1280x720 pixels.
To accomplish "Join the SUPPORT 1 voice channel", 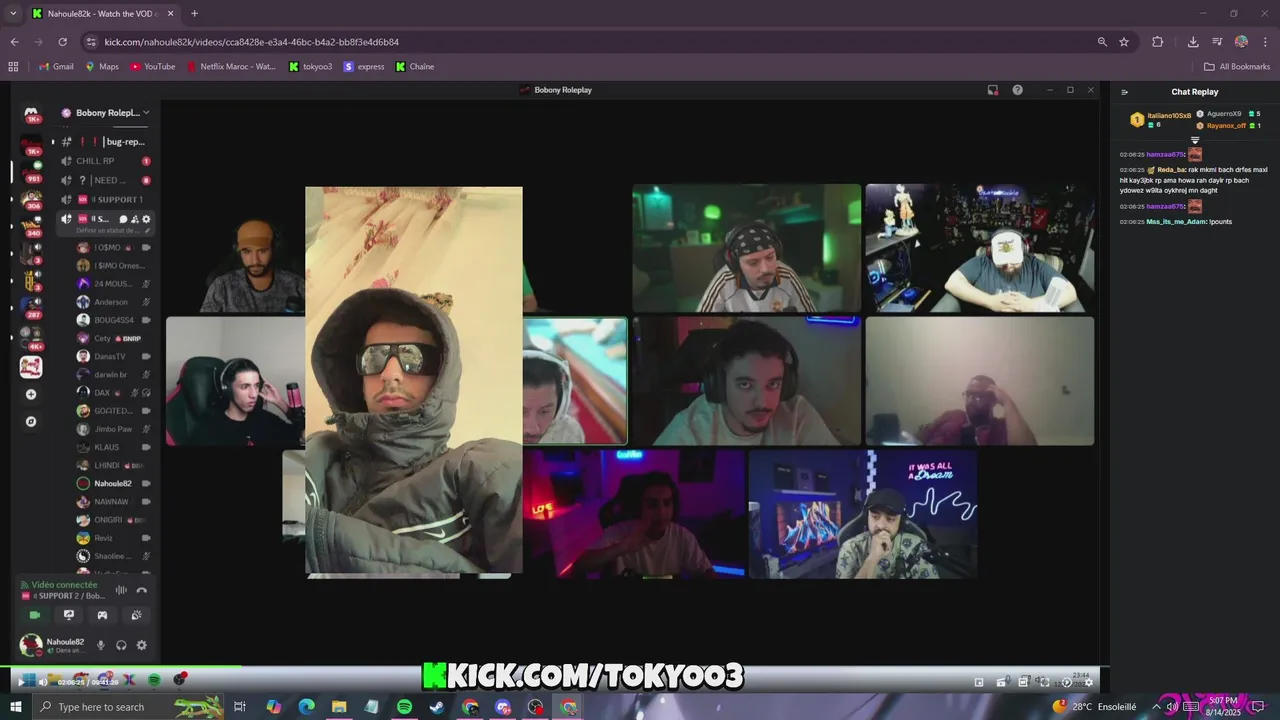I will tap(105, 199).
